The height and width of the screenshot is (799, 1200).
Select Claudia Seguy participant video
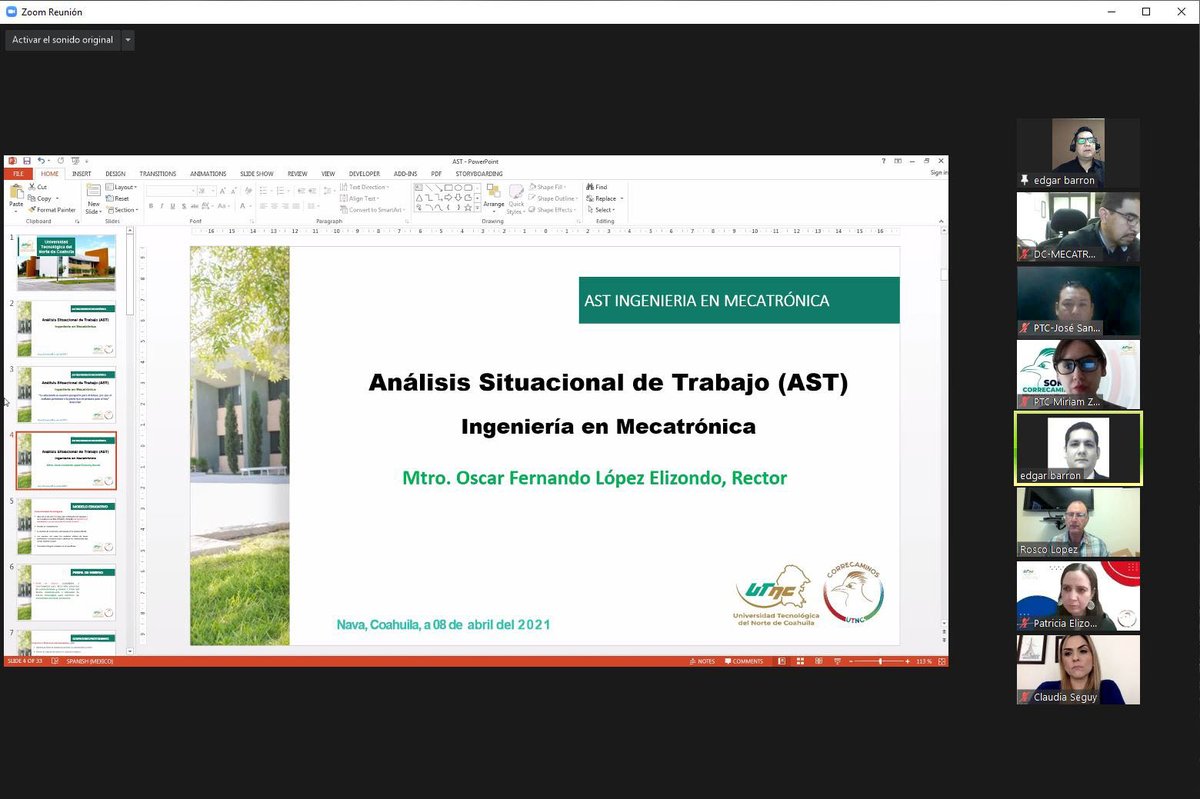[1078, 669]
